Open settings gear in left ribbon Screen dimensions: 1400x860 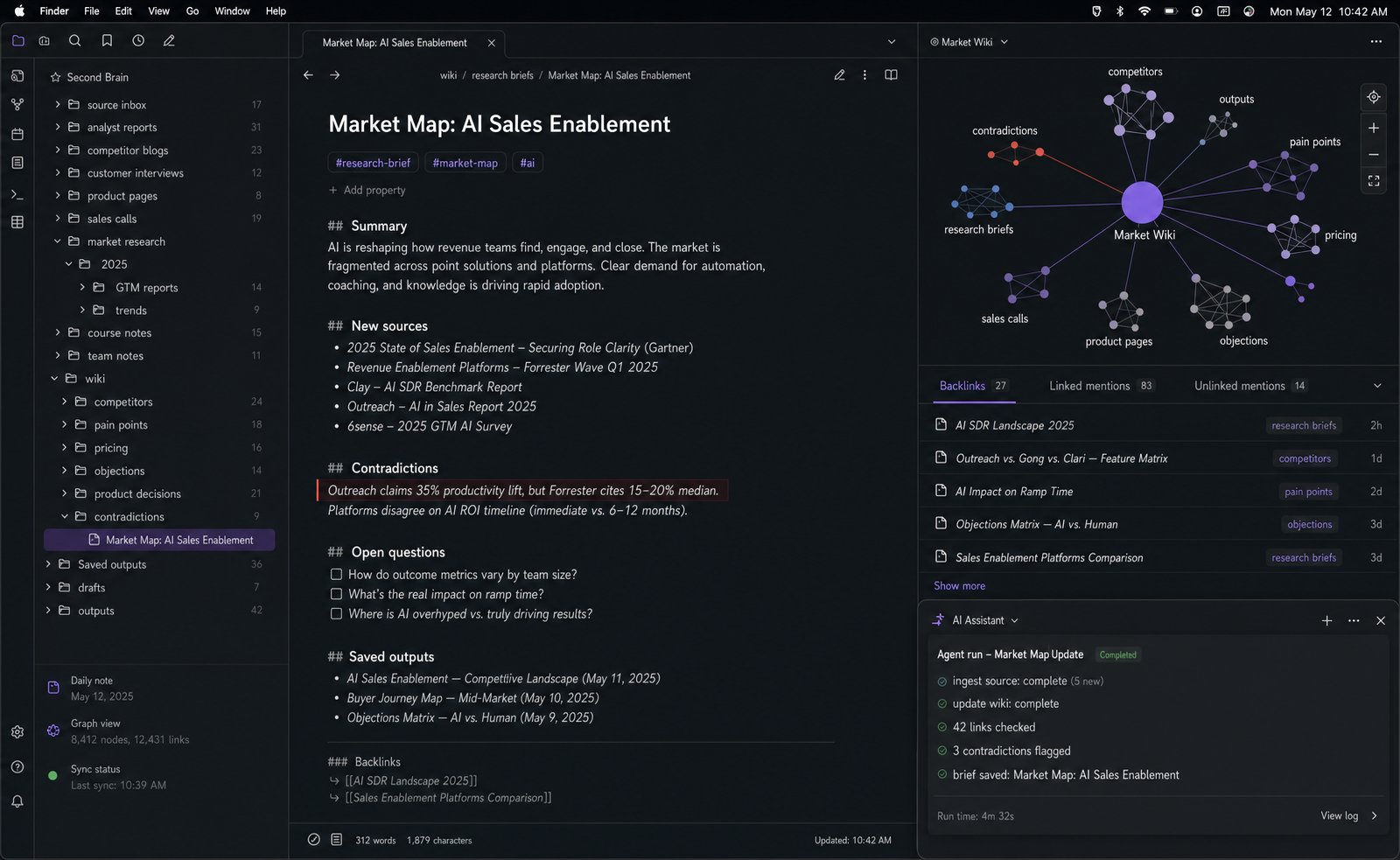click(x=17, y=732)
